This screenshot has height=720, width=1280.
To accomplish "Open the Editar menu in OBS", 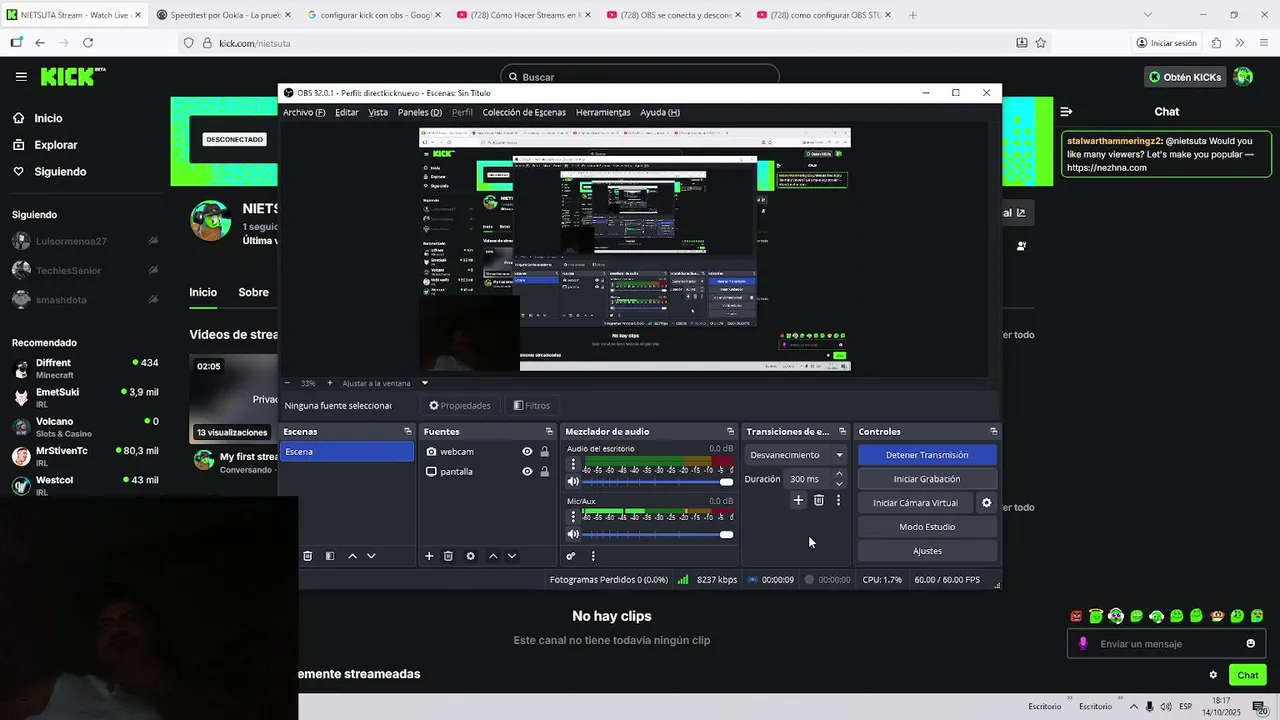I will coord(347,113).
